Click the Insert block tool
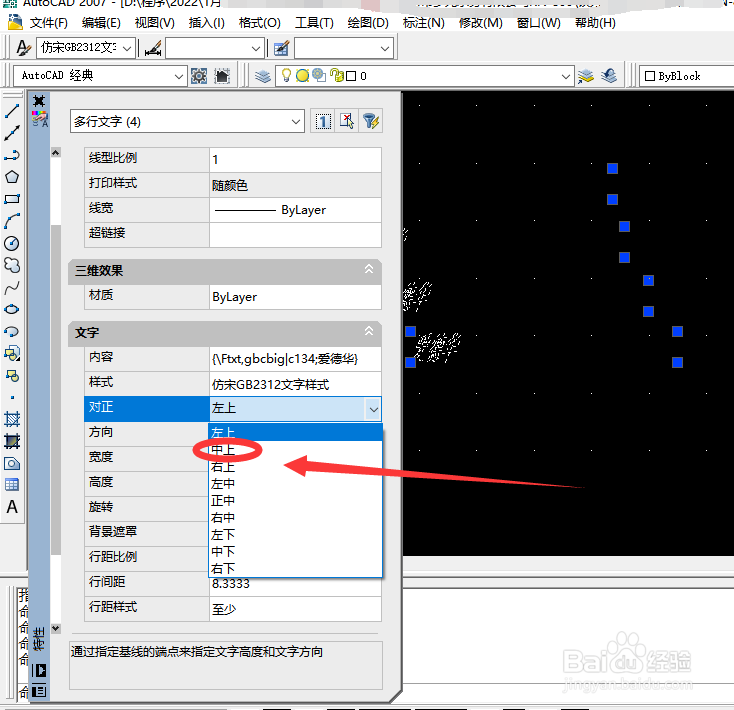 coord(12,353)
